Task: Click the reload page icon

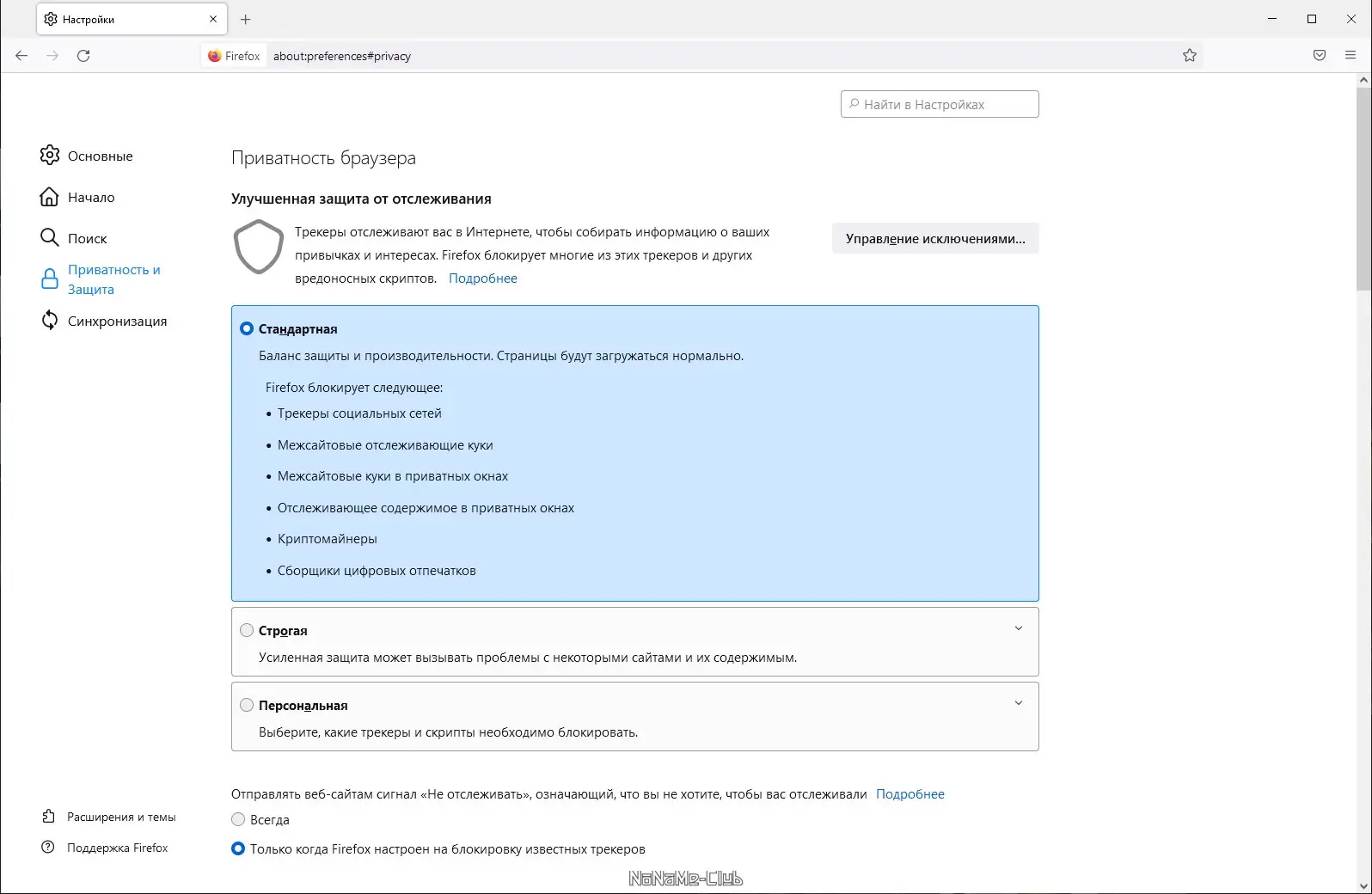Action: click(83, 56)
